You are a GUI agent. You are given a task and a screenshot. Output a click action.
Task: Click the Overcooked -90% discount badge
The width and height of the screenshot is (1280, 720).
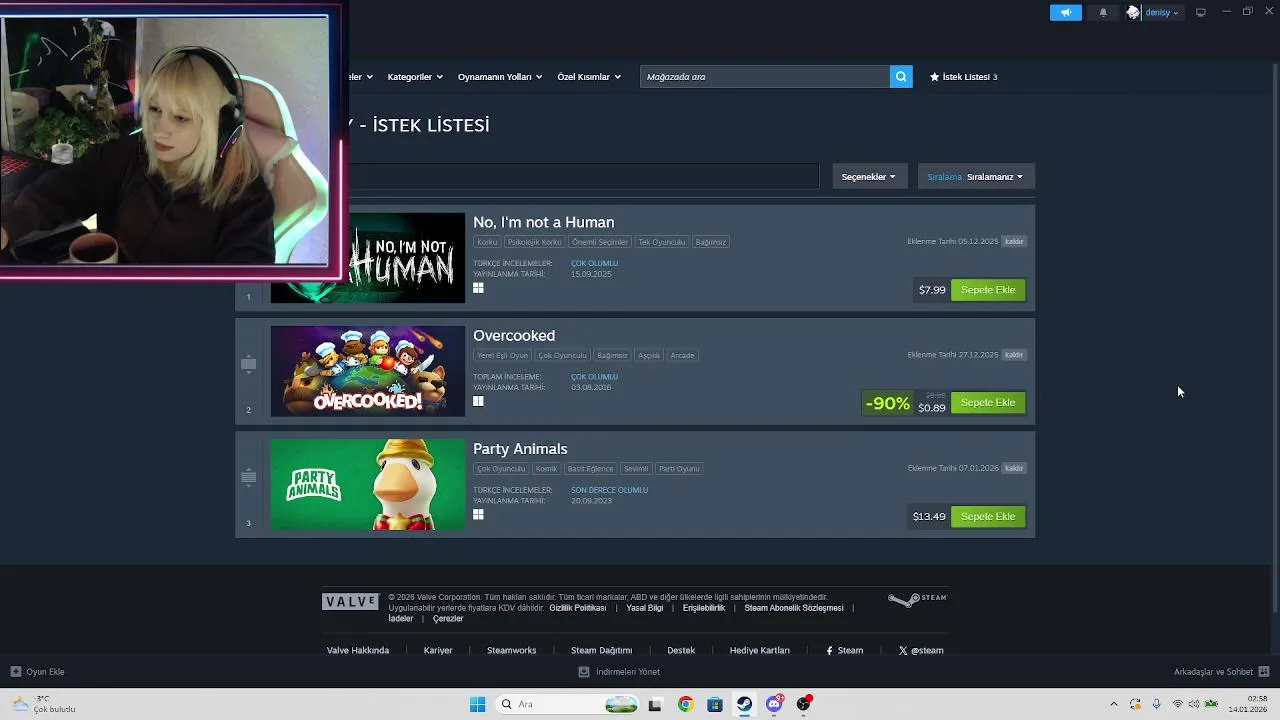[887, 403]
